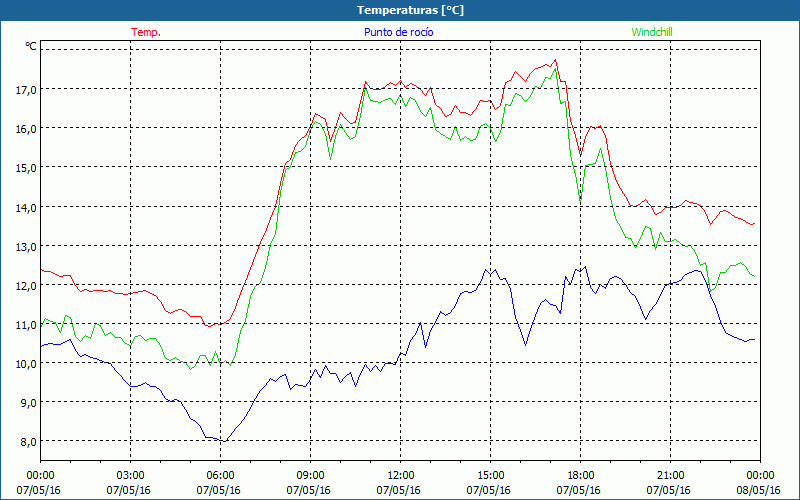Click the 18:00 time axis label

click(x=581, y=476)
